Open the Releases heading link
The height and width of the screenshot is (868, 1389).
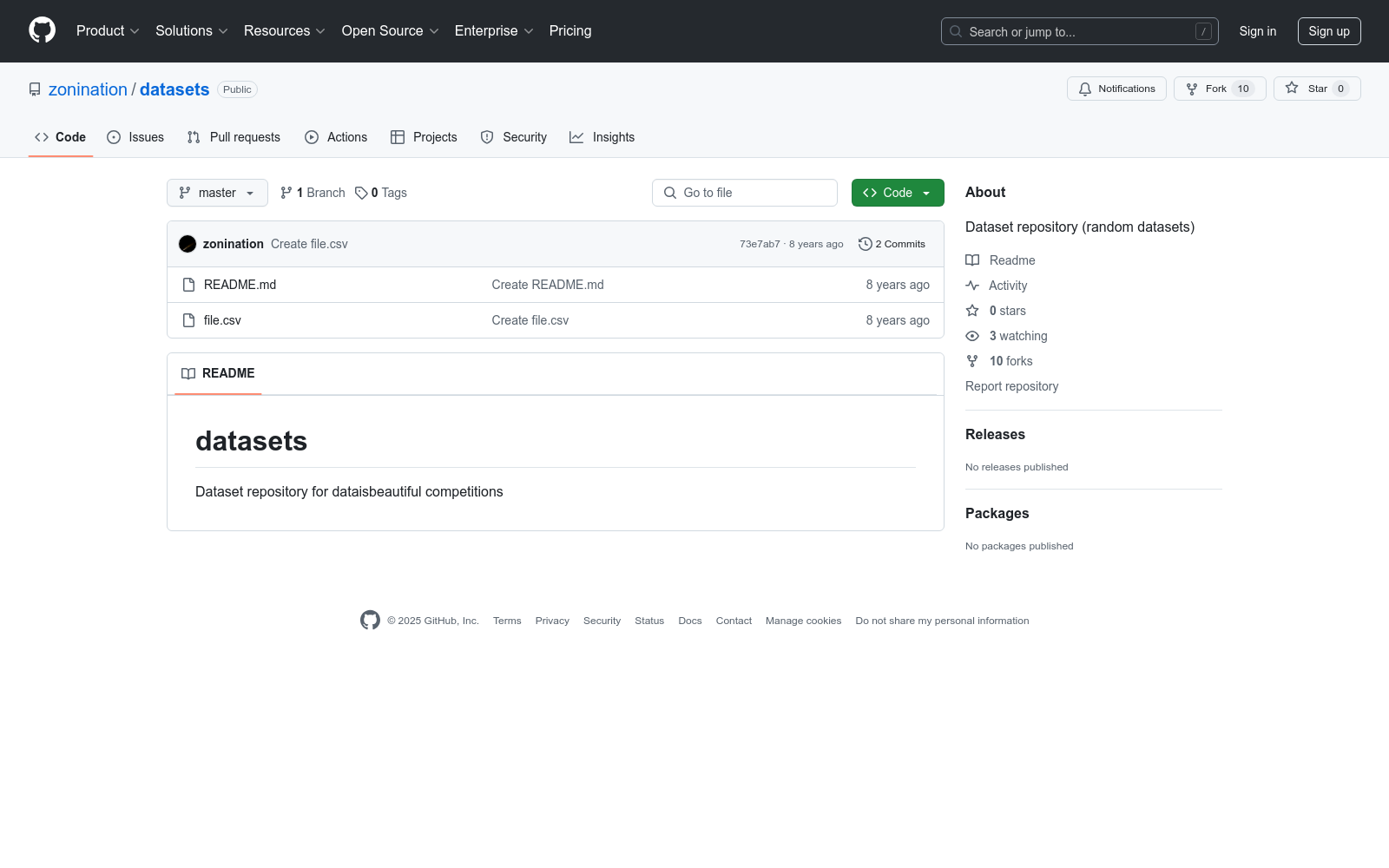[995, 434]
